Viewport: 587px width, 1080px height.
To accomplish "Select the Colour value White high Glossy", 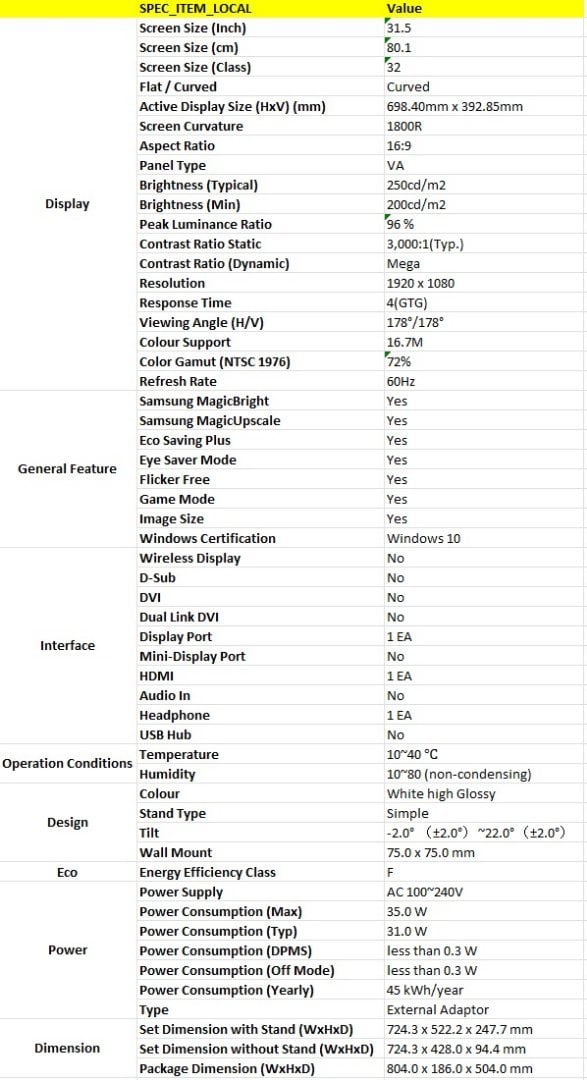I will [484, 793].
